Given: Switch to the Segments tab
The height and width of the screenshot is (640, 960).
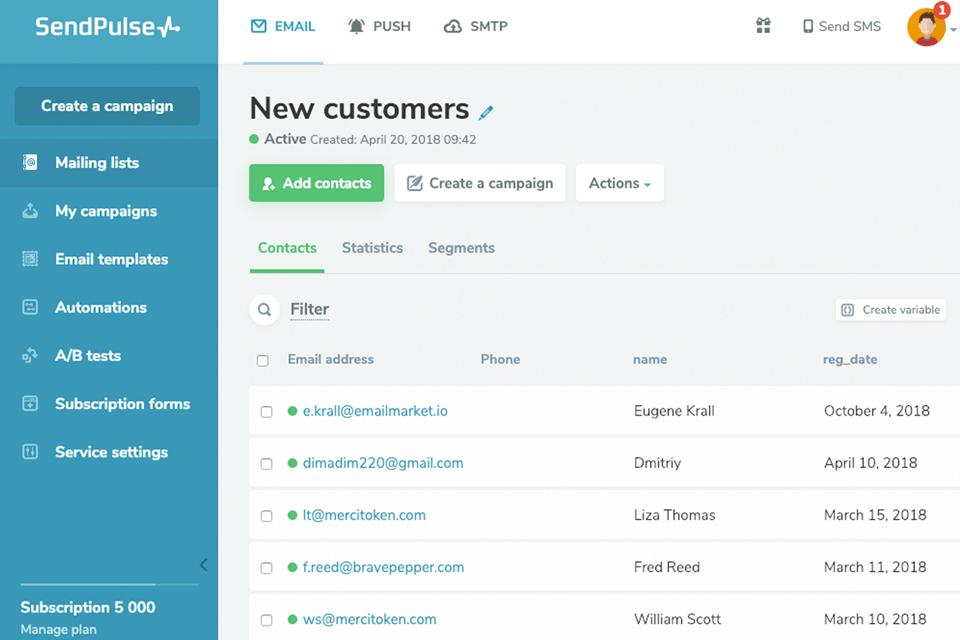Looking at the screenshot, I should [x=462, y=248].
